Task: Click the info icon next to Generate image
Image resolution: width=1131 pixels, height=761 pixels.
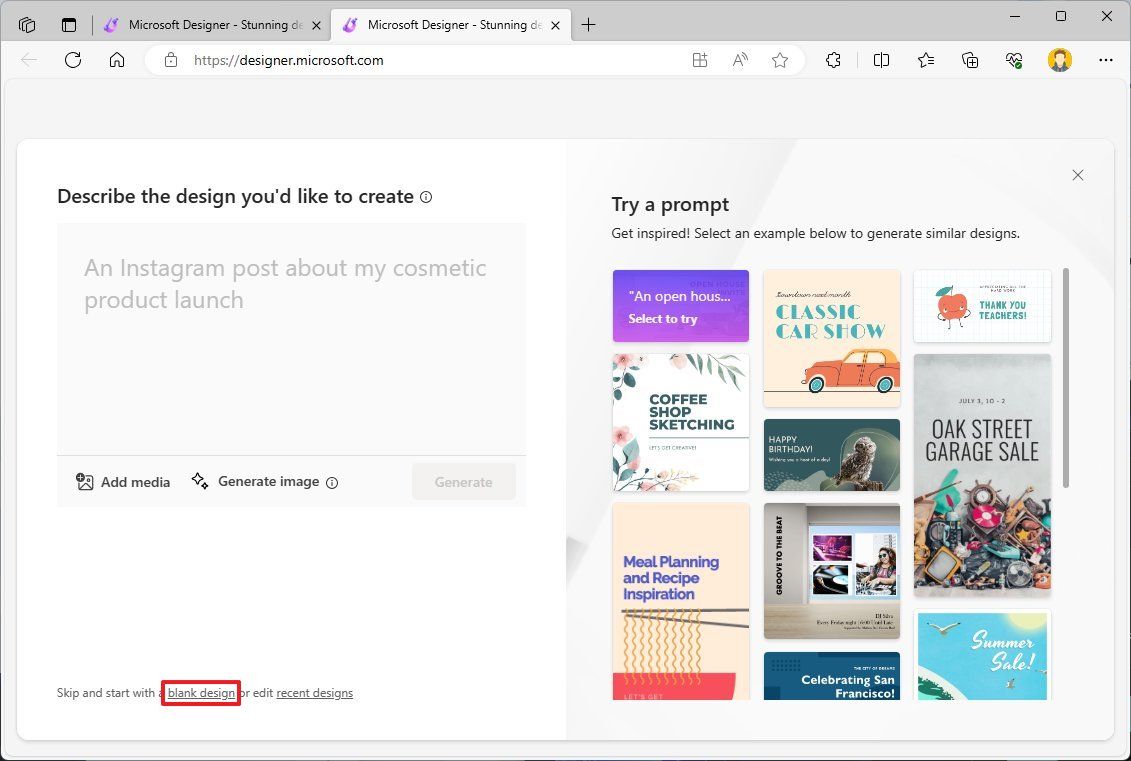Action: [331, 482]
